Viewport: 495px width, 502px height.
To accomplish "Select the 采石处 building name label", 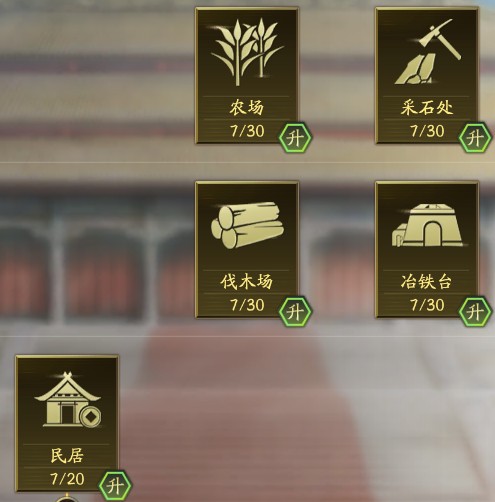I will [x=427, y=108].
